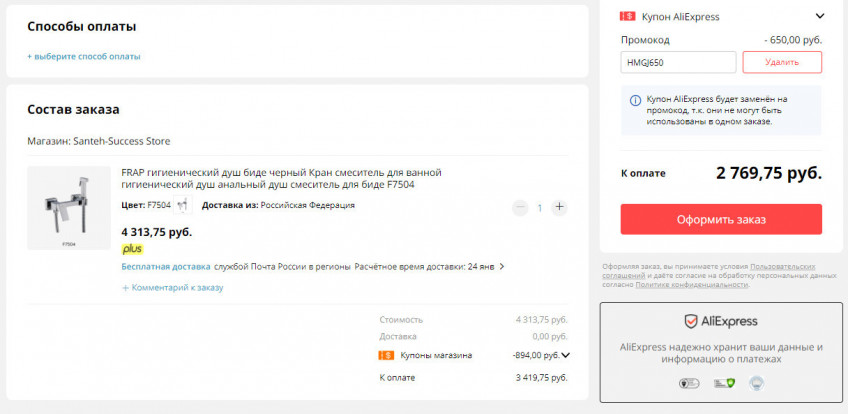The image size is (848, 414).
Task: Click the AliExpress coupon ticket icon
Action: tap(628, 16)
